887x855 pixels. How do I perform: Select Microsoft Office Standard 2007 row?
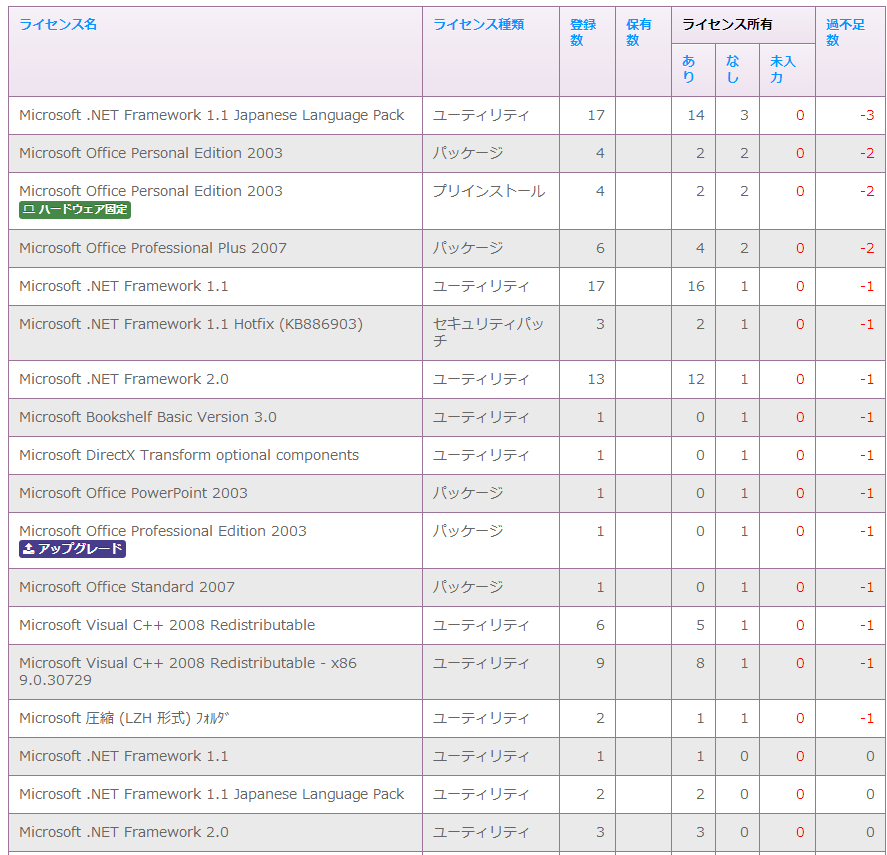click(447, 587)
